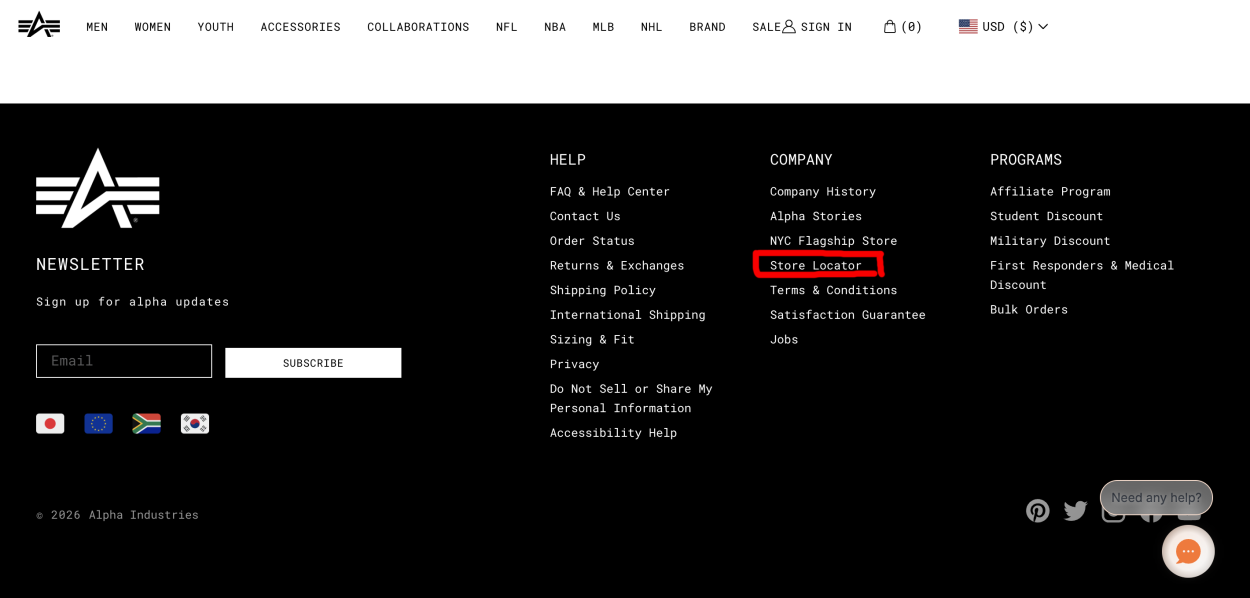The height and width of the screenshot is (598, 1250).
Task: Select the European Union flag store
Action: coord(98,424)
